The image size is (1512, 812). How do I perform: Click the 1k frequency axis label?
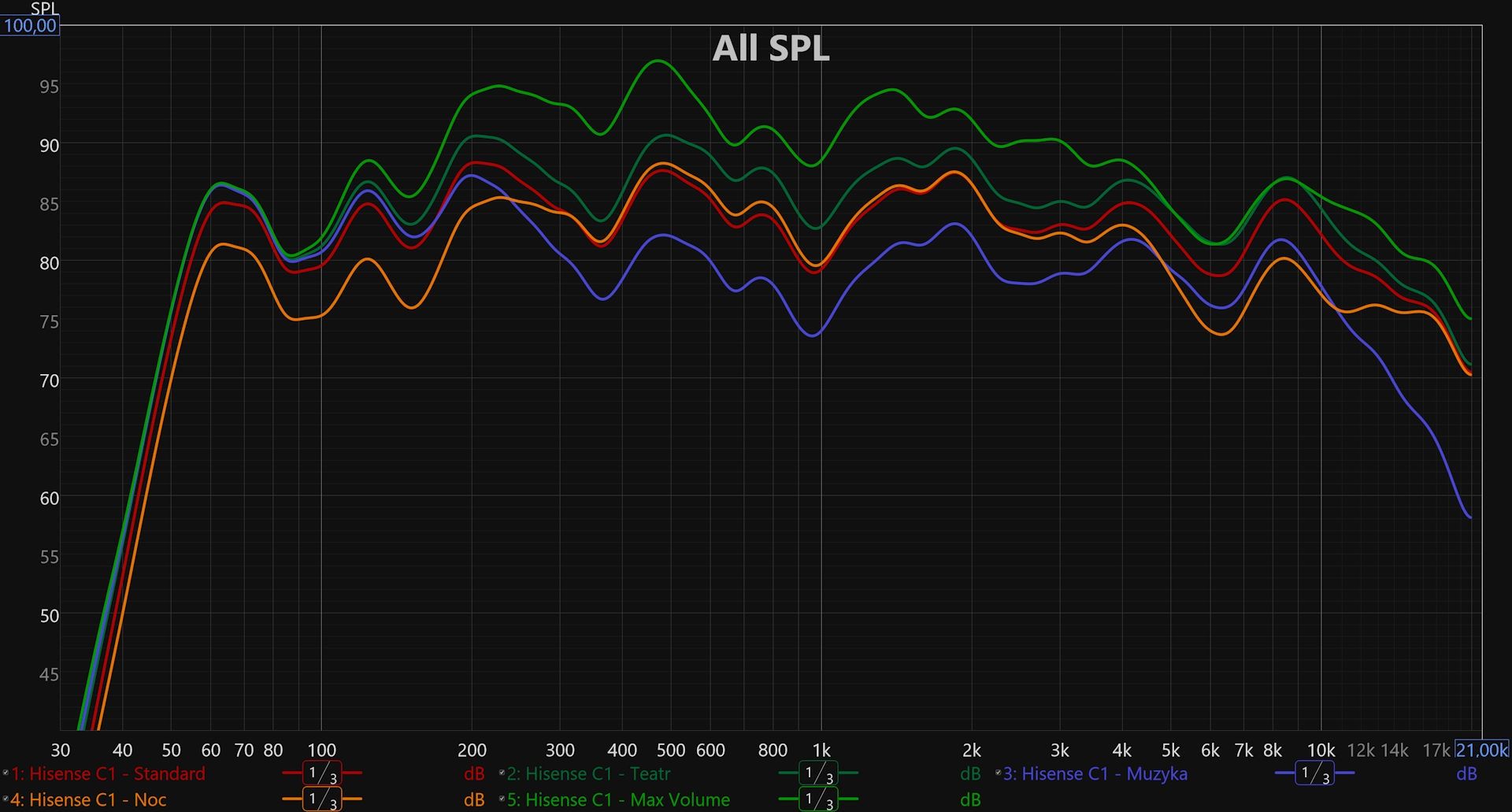click(x=821, y=750)
